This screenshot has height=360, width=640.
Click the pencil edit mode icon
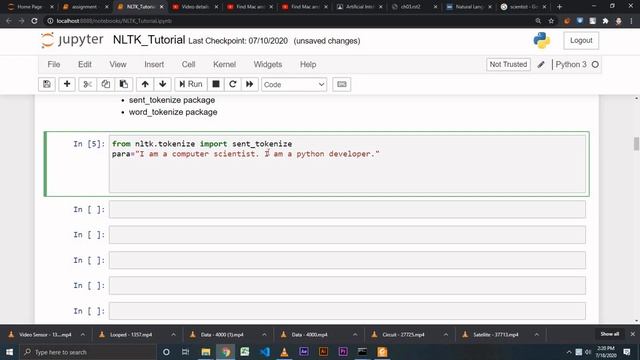click(541, 64)
